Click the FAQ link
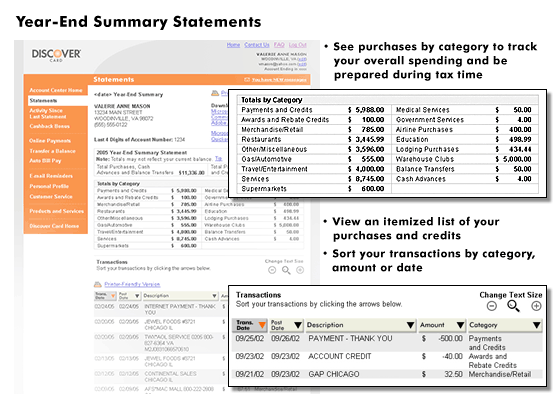This screenshot has width=553, height=394. 279,45
